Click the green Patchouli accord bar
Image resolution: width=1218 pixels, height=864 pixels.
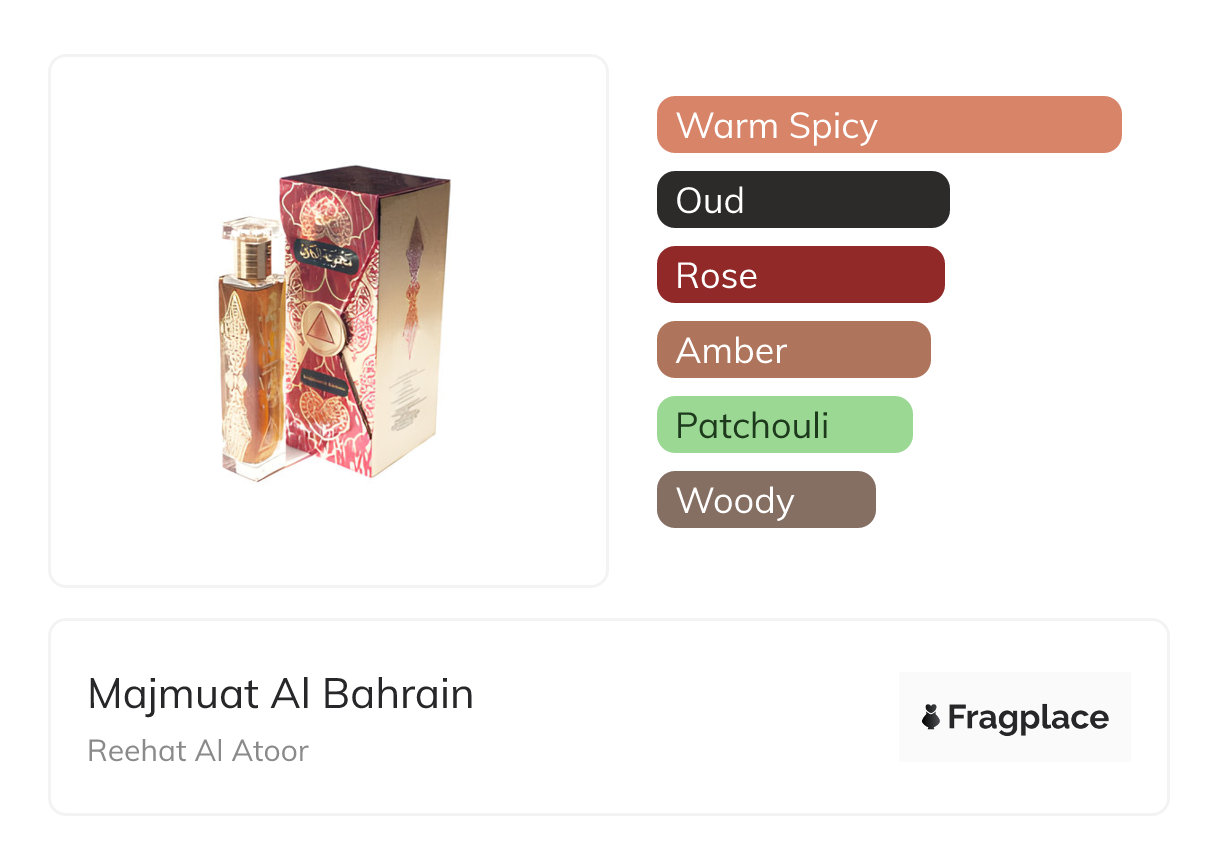coord(784,425)
